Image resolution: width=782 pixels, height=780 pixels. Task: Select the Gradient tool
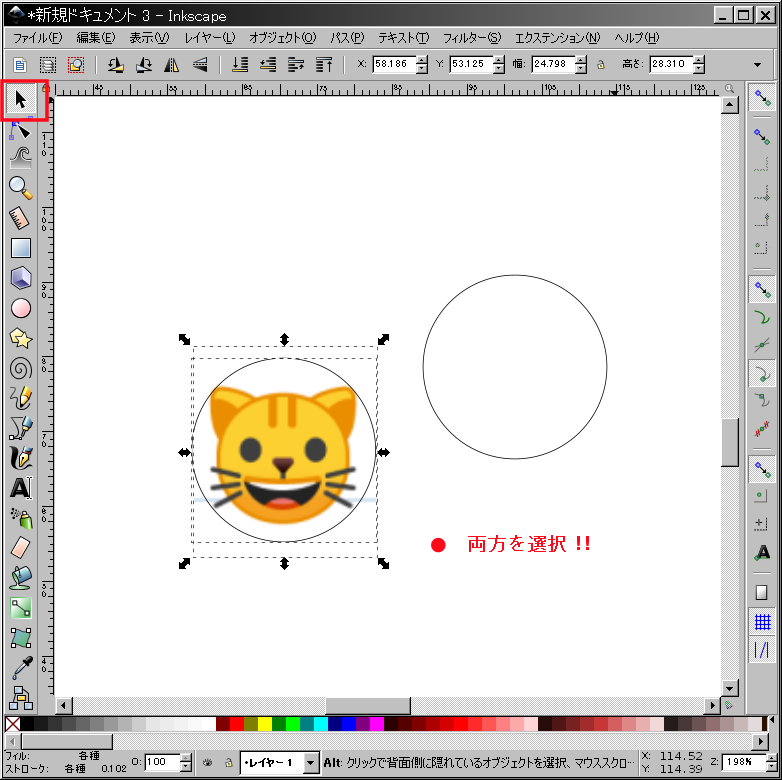[21, 608]
